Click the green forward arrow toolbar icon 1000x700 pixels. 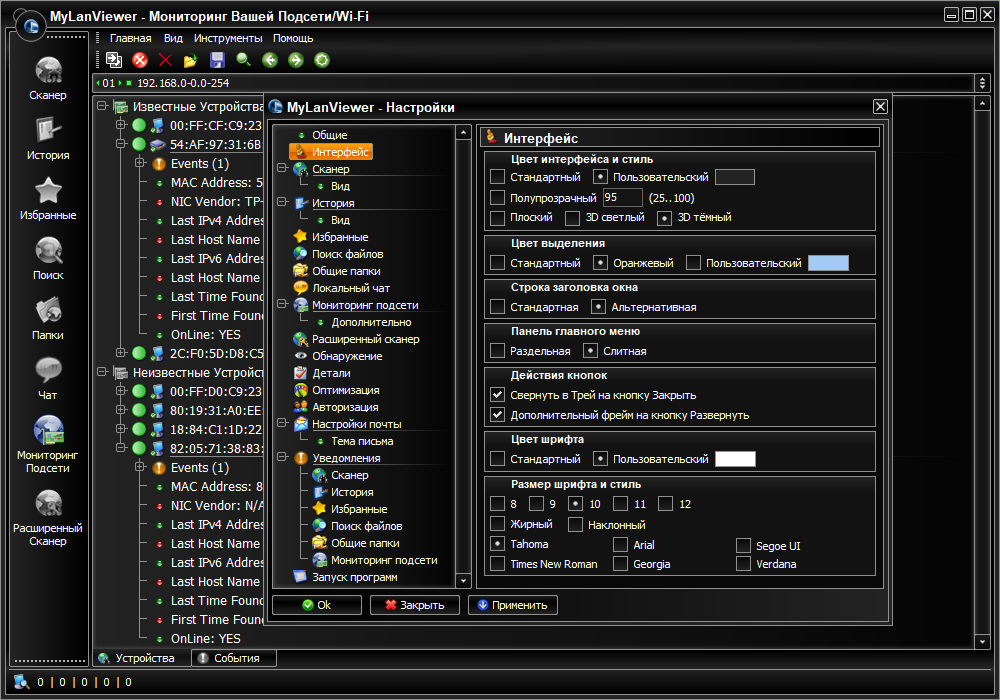296,60
